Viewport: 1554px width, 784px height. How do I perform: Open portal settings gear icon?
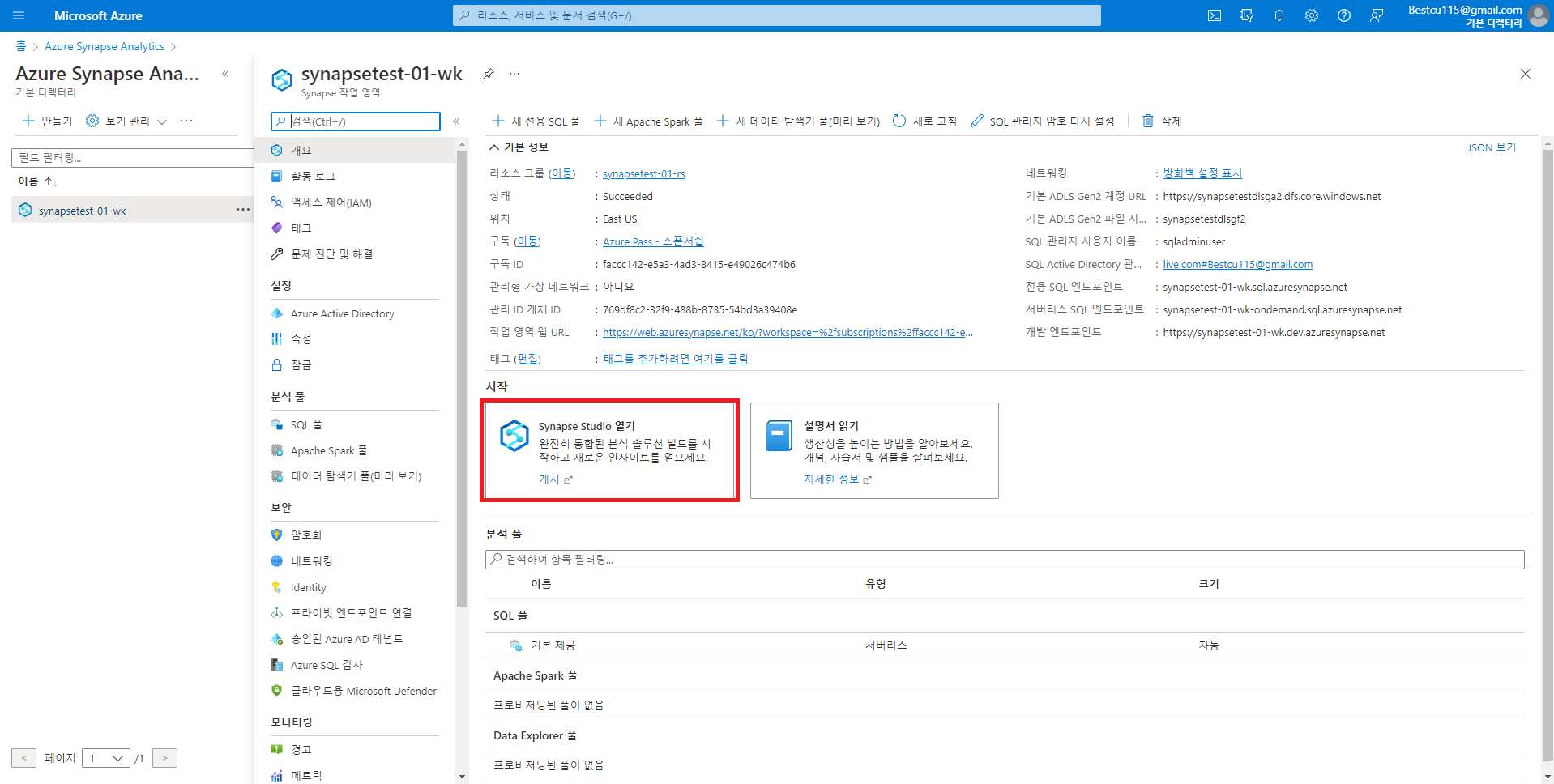pos(1312,15)
